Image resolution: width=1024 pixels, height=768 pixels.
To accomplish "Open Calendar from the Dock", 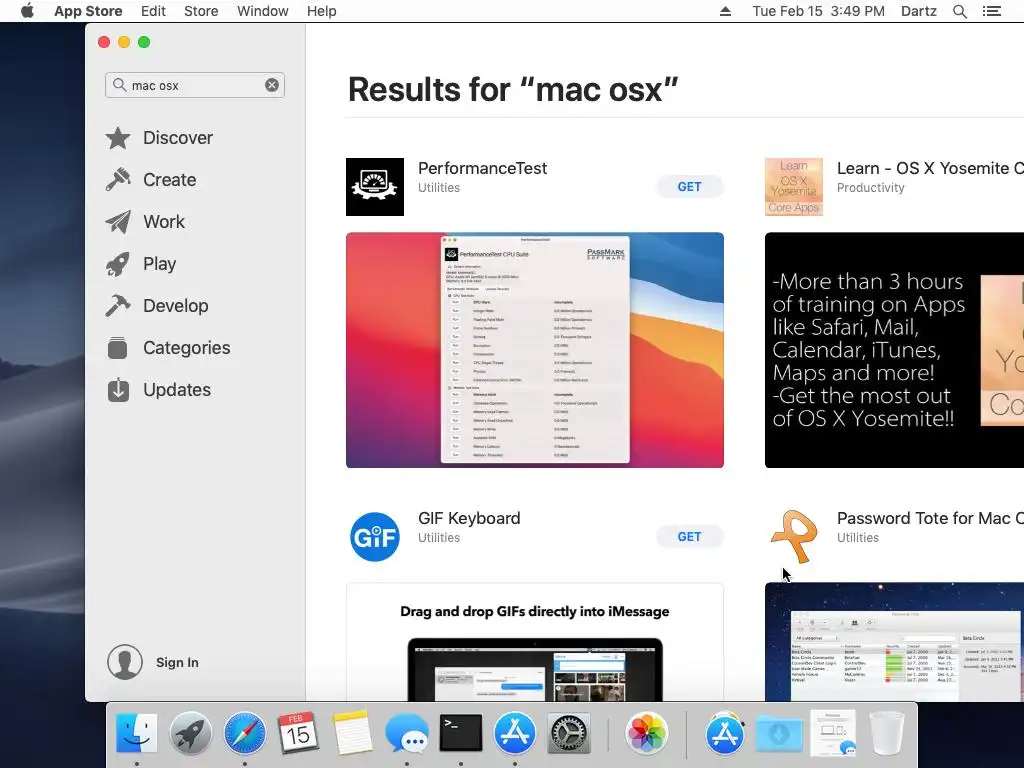I will [298, 733].
